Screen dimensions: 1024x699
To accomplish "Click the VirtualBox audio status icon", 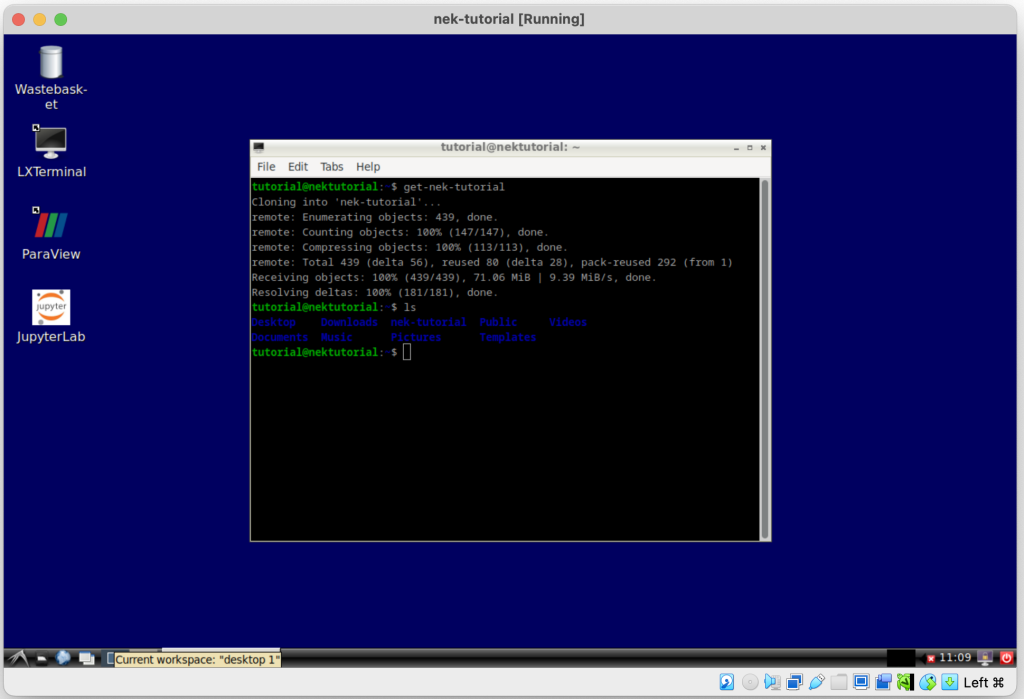I will click(772, 682).
